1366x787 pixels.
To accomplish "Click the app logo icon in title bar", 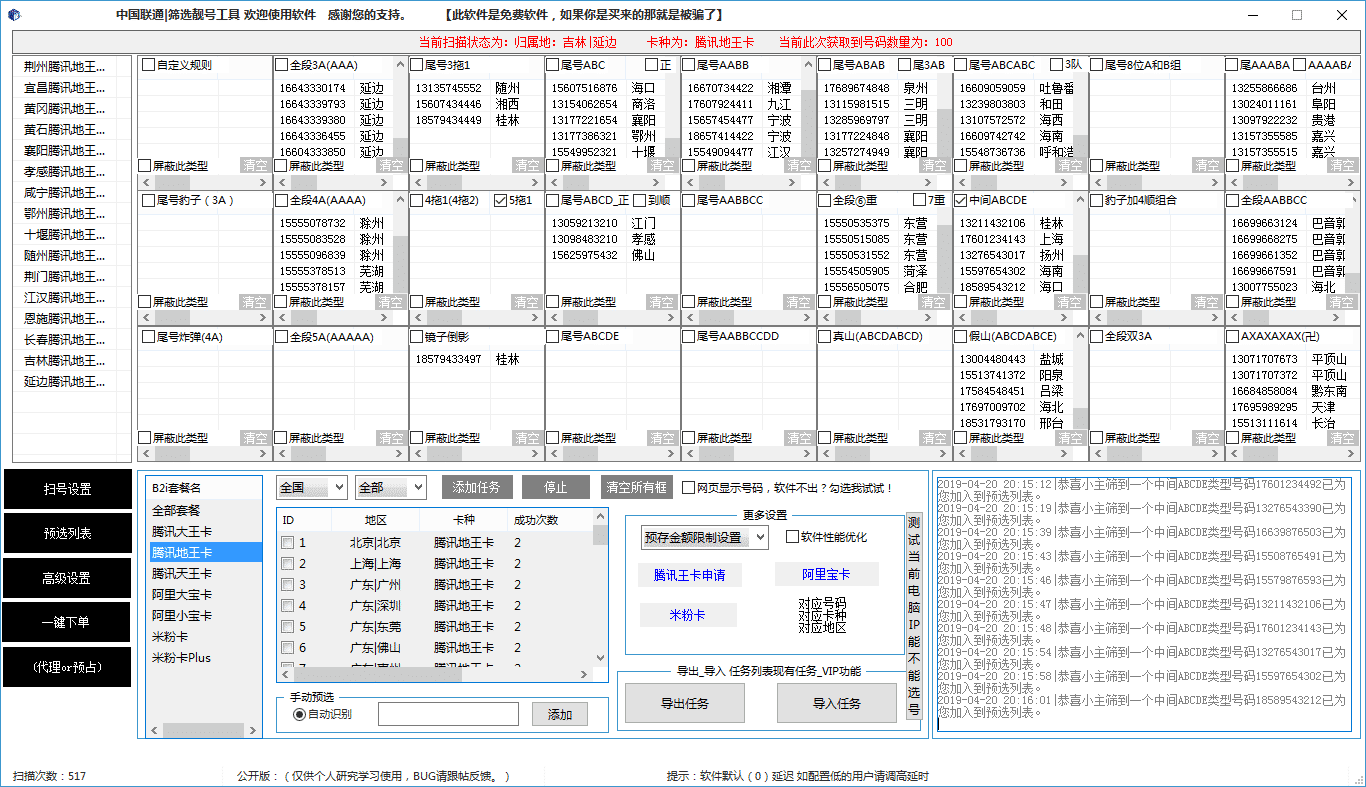I will 14,15.
